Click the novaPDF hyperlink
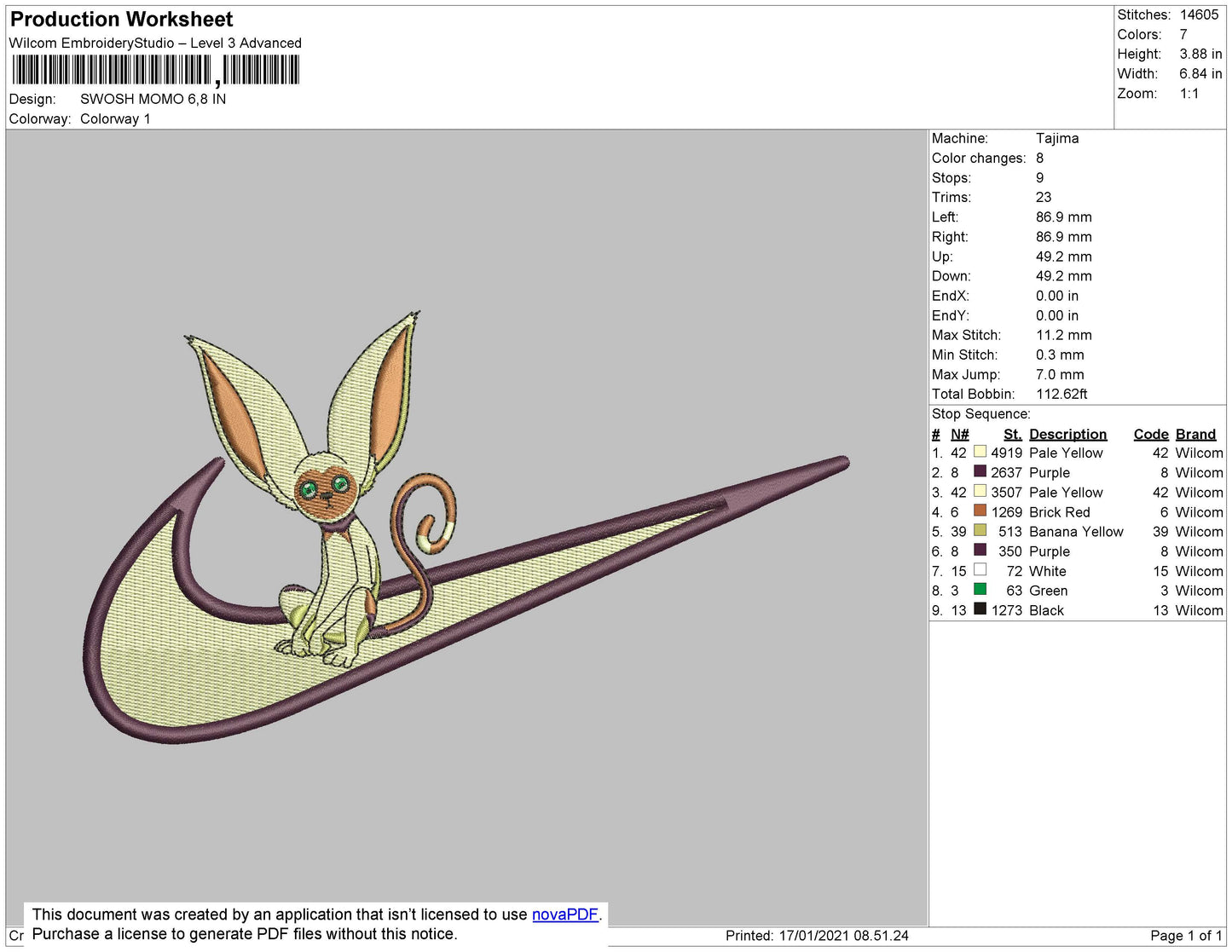This screenshot has width=1232, height=952. [x=565, y=914]
